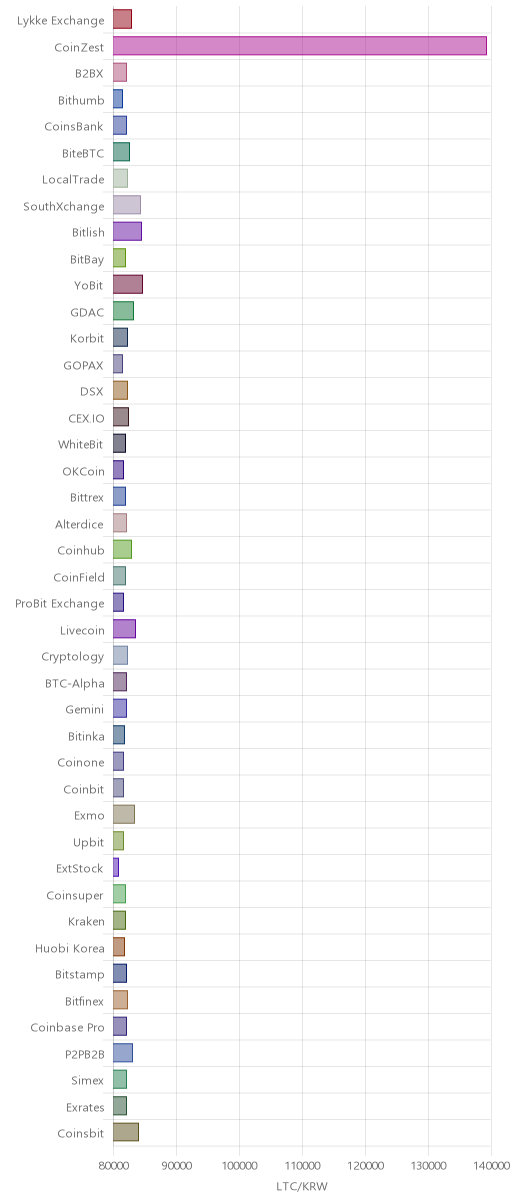Select the Kraken bar
Viewport: 512px width, 1204px height.
(x=119, y=920)
